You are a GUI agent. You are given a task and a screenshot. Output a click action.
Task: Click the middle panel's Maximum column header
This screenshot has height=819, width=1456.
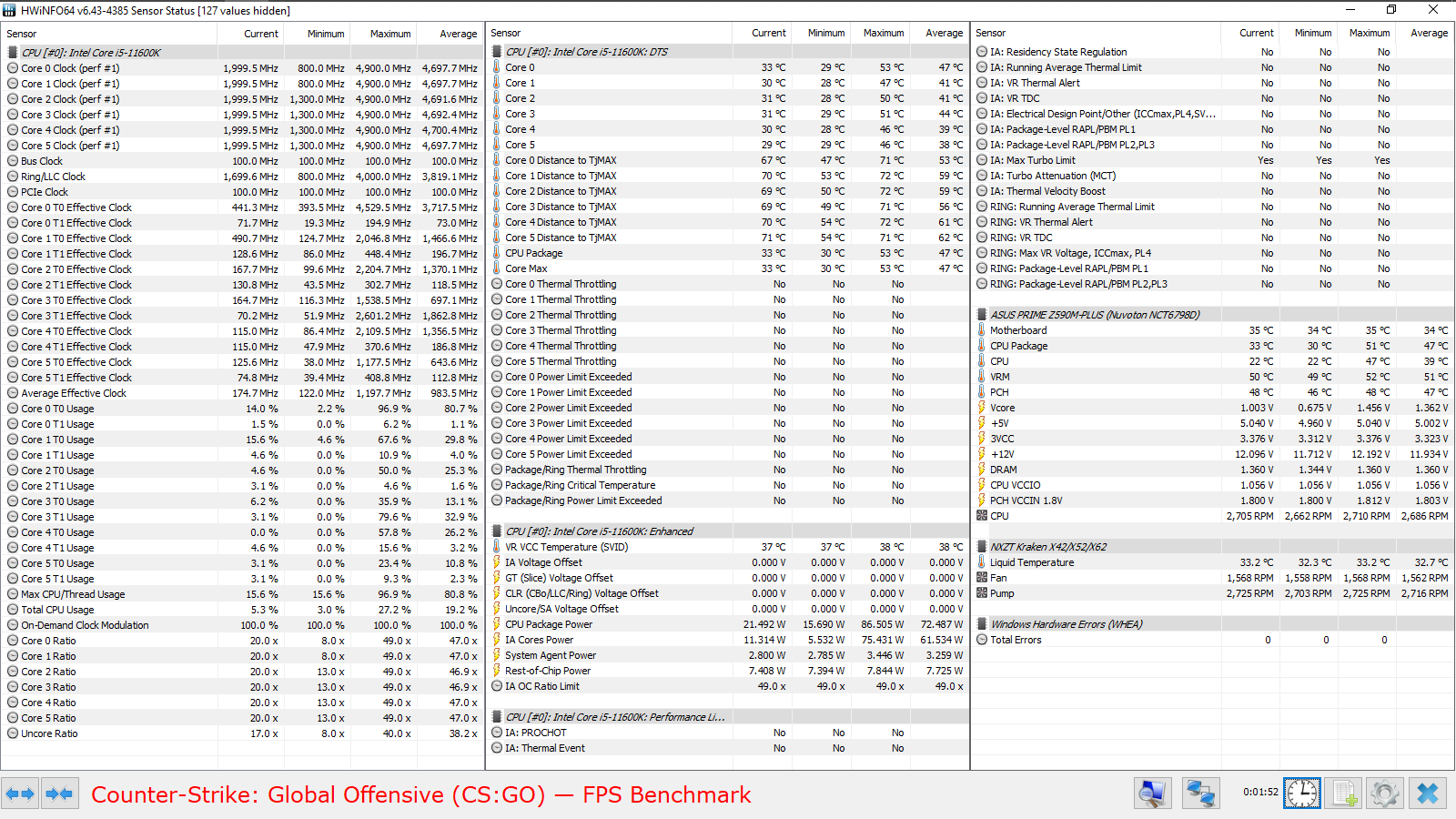click(880, 33)
